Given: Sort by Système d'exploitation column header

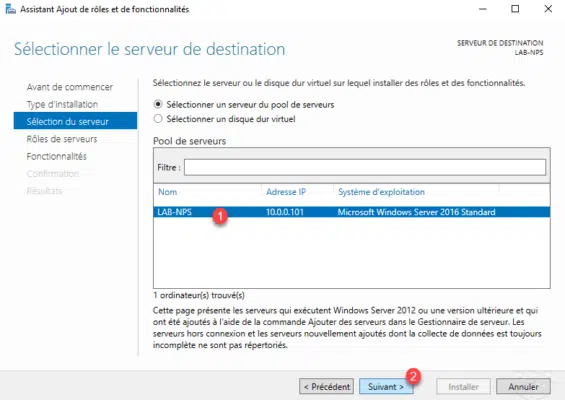Looking at the screenshot, I should pyautogui.click(x=381, y=192).
